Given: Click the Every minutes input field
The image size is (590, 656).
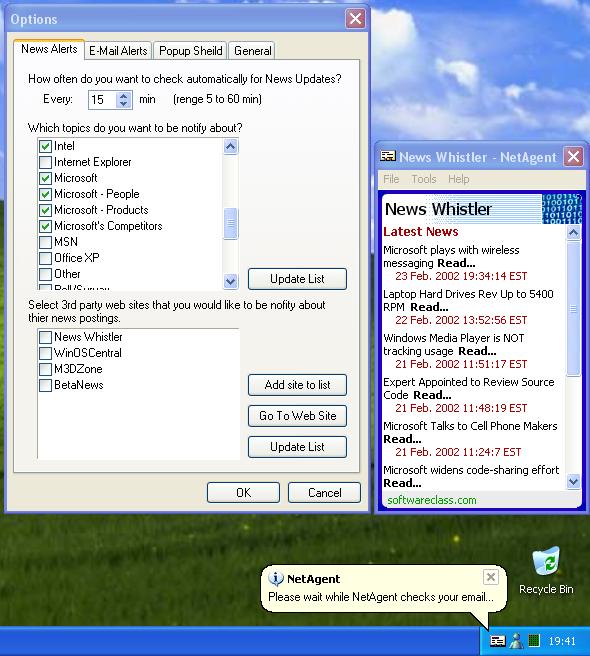Looking at the screenshot, I should [x=103, y=100].
